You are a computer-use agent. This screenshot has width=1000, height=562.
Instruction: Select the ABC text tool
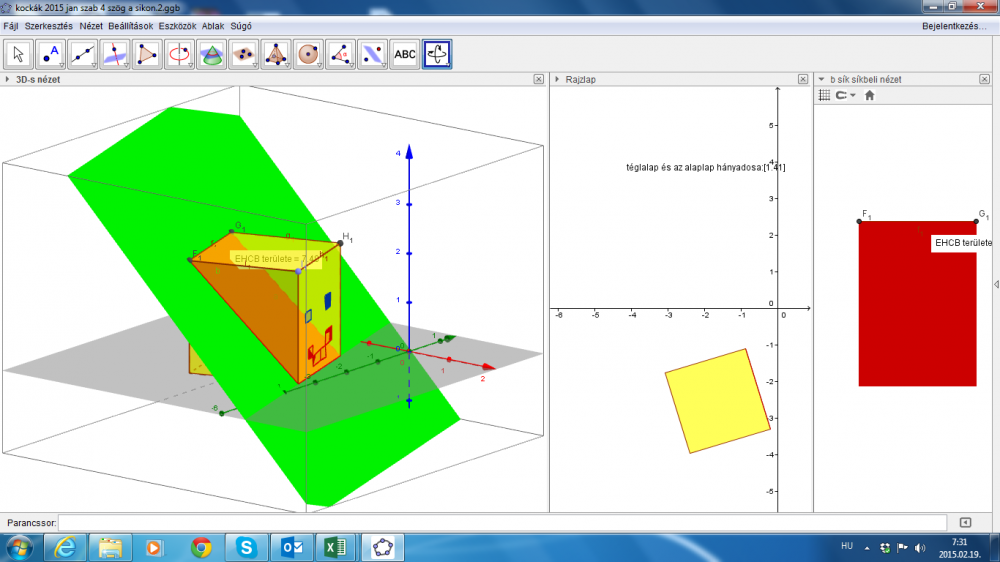tap(405, 54)
